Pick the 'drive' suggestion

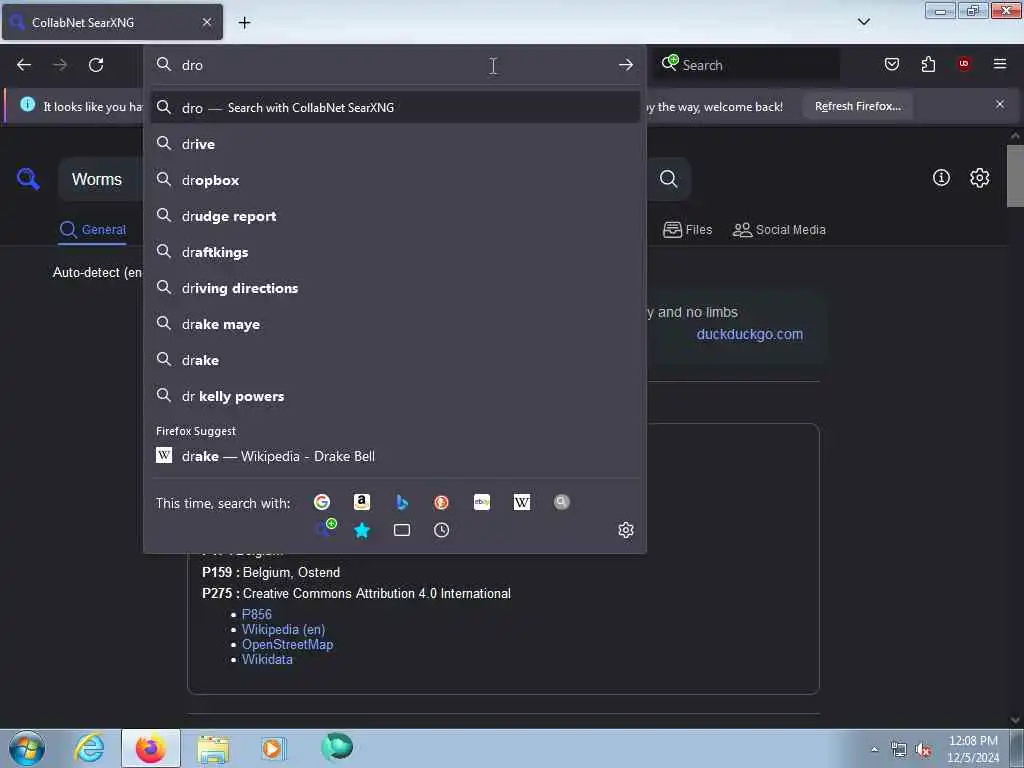click(395, 144)
